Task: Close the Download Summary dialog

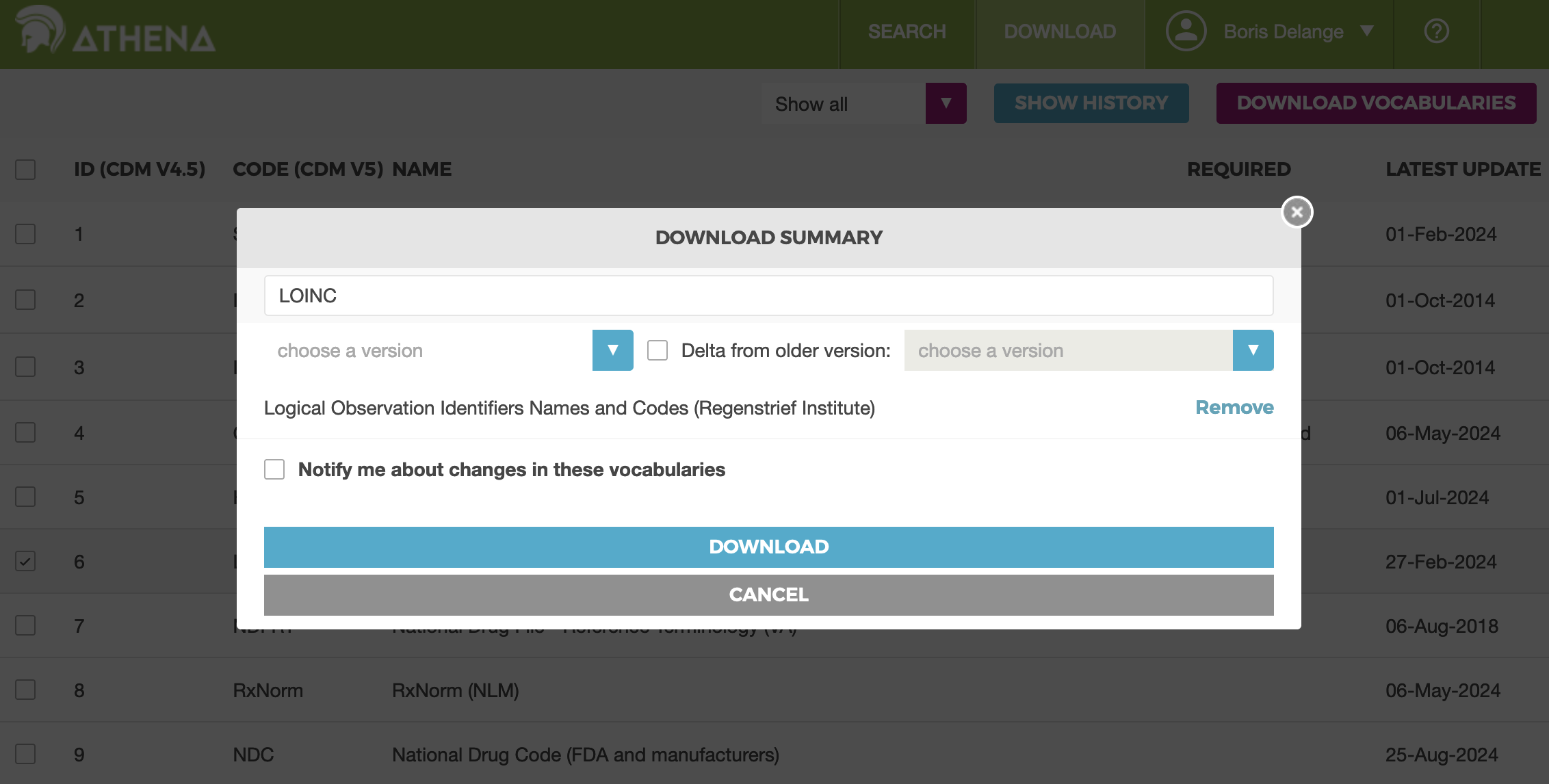Action: coord(1297,212)
